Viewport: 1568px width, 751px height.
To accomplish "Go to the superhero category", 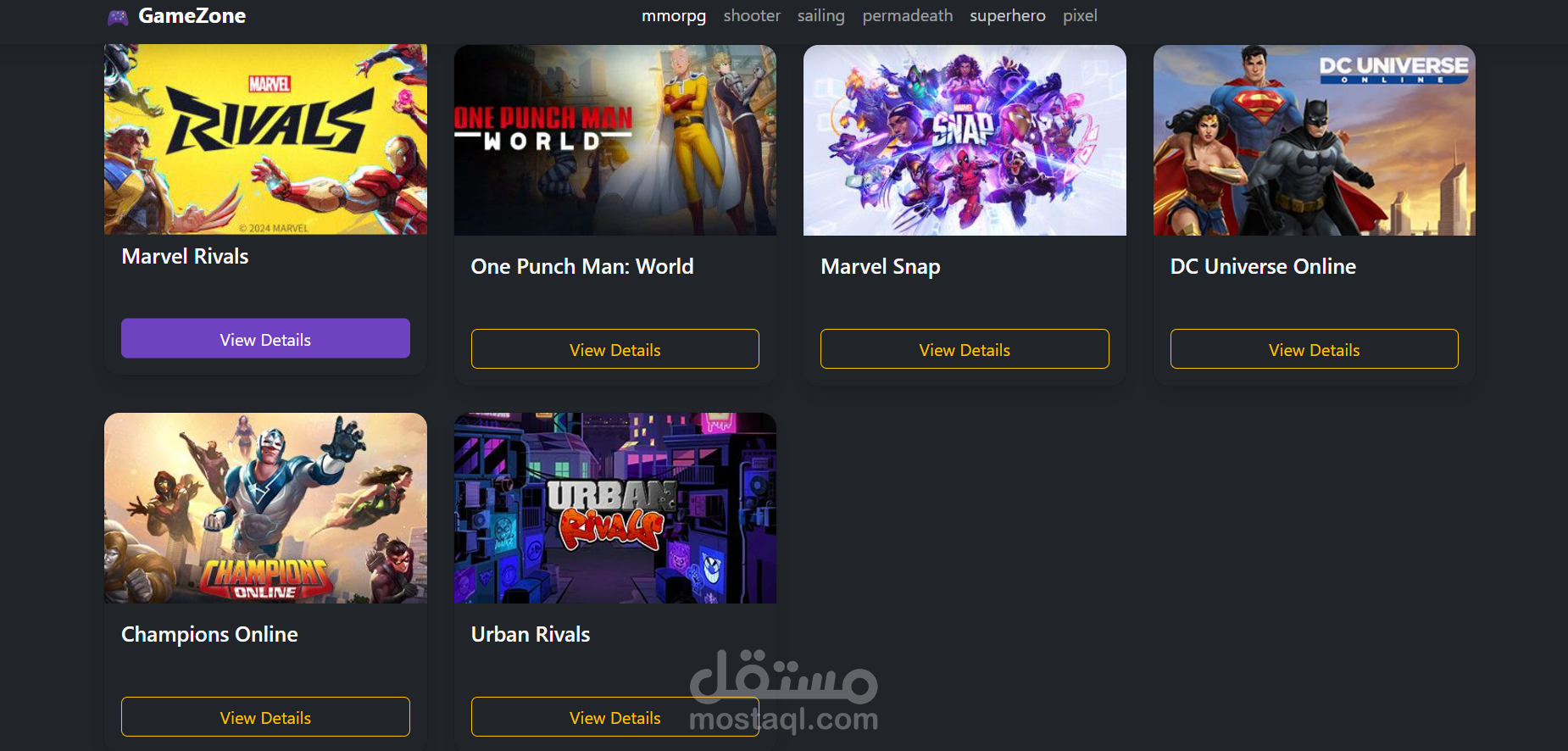I will coord(1008,16).
